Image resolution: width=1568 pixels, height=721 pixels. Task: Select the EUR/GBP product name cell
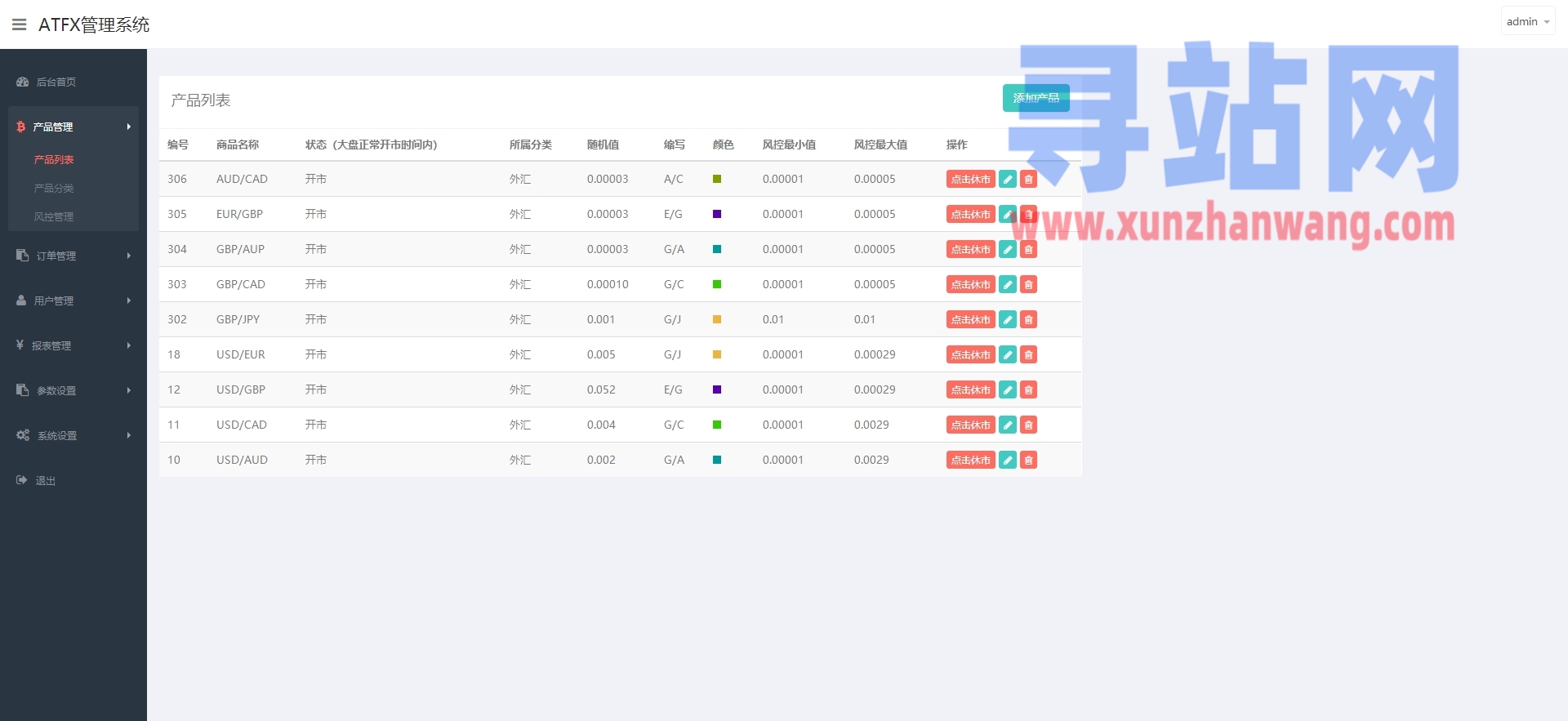[239, 214]
